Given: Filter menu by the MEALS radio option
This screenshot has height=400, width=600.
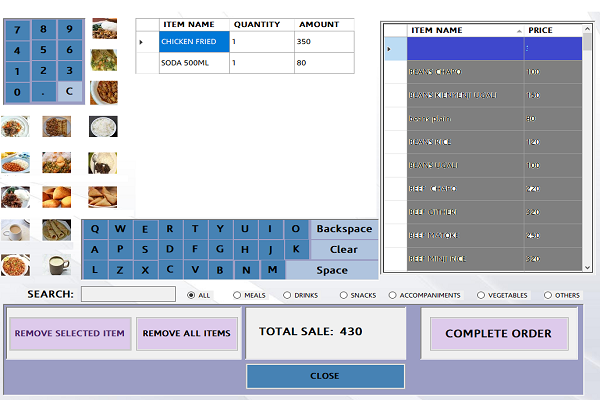Looking at the screenshot, I should (238, 295).
